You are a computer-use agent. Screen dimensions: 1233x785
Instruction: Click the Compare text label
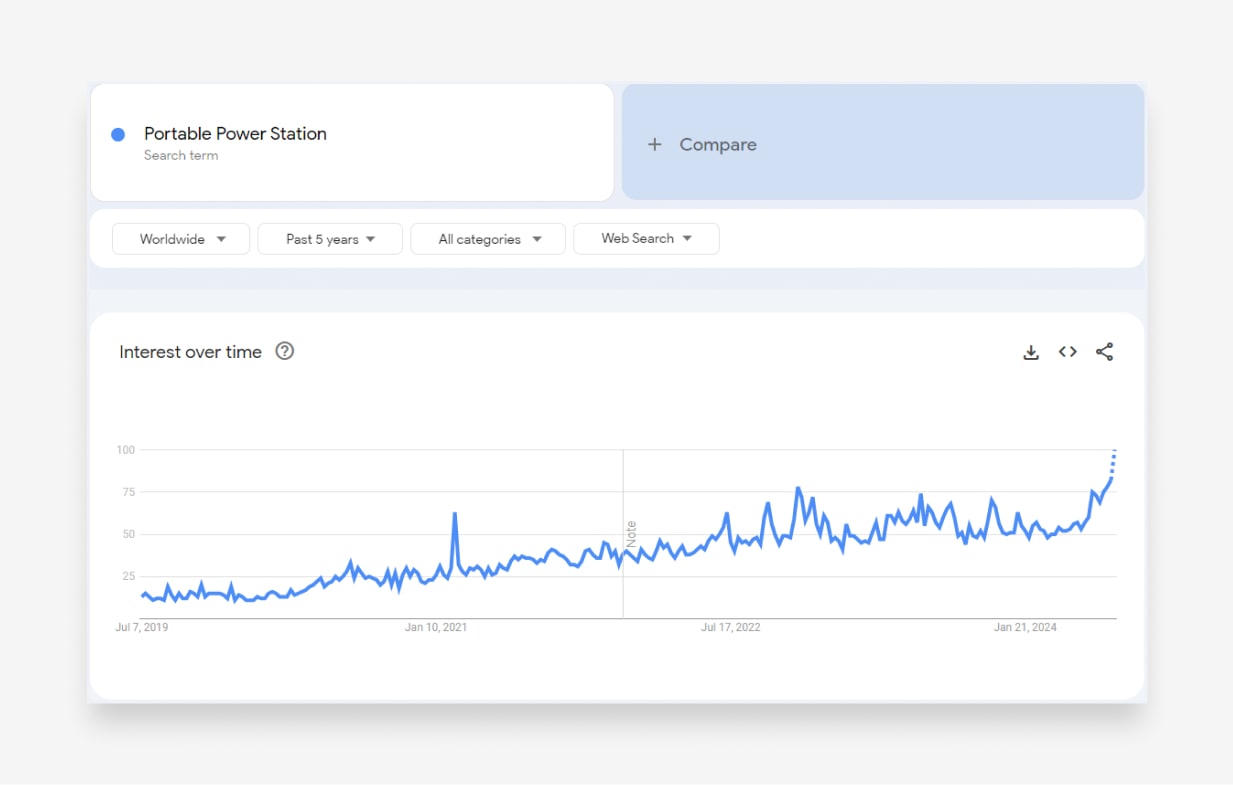pos(718,145)
